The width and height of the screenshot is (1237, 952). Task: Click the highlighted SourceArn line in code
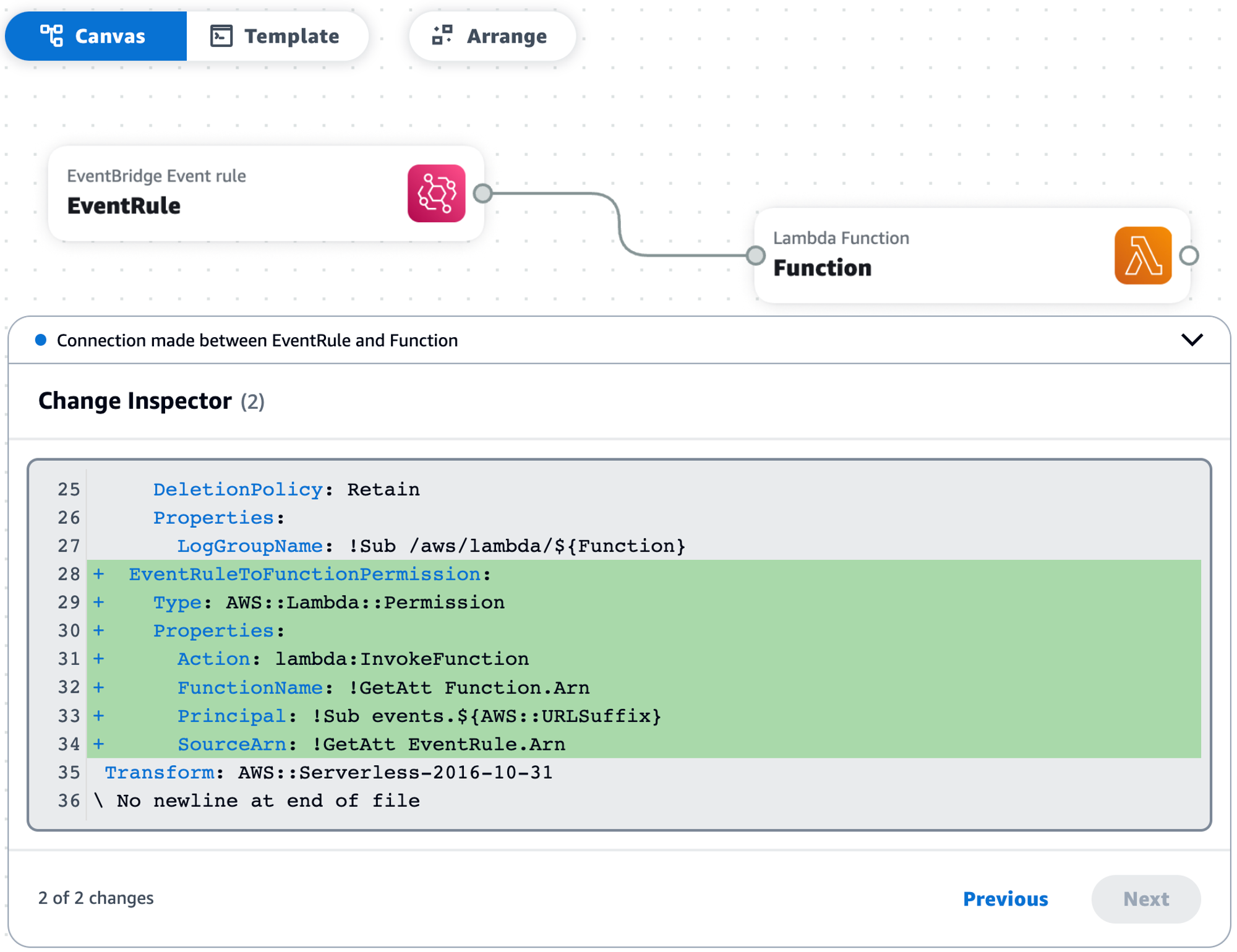[371, 744]
